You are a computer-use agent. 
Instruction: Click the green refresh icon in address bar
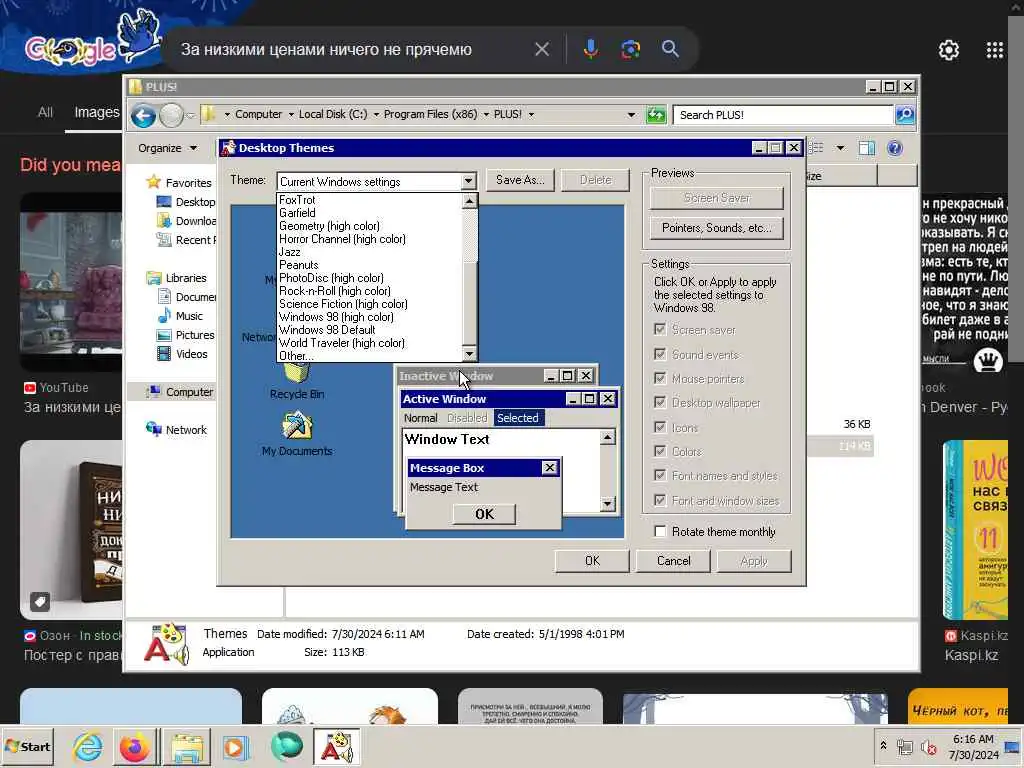pos(656,115)
